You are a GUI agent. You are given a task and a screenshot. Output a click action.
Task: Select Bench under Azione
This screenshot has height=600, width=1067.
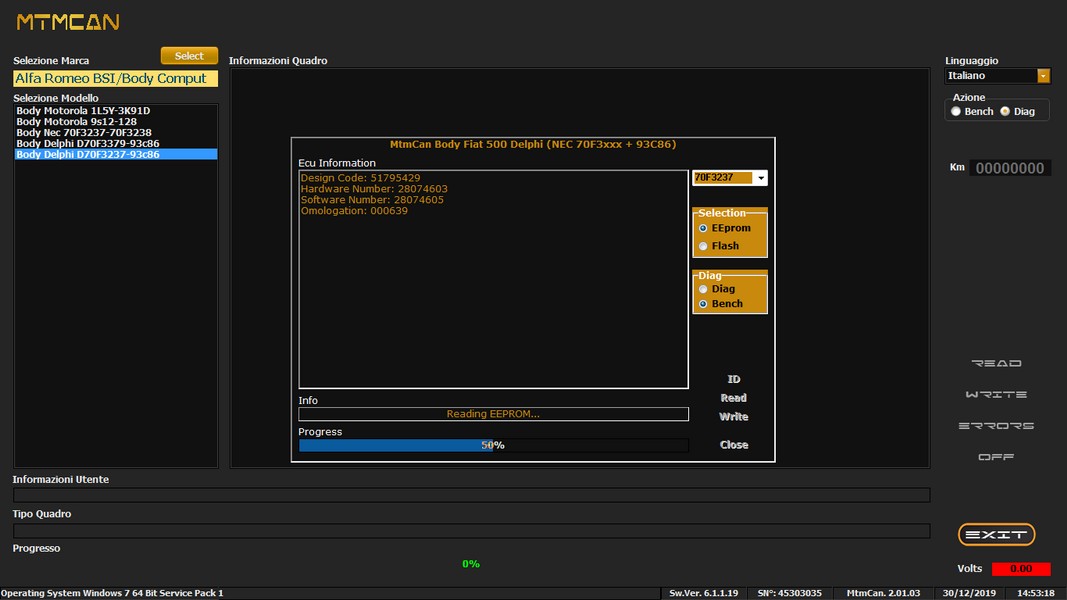956,112
